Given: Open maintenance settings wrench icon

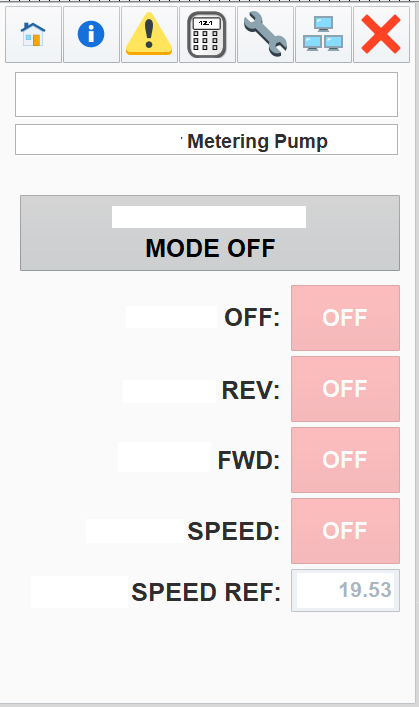Looking at the screenshot, I should [x=265, y=34].
